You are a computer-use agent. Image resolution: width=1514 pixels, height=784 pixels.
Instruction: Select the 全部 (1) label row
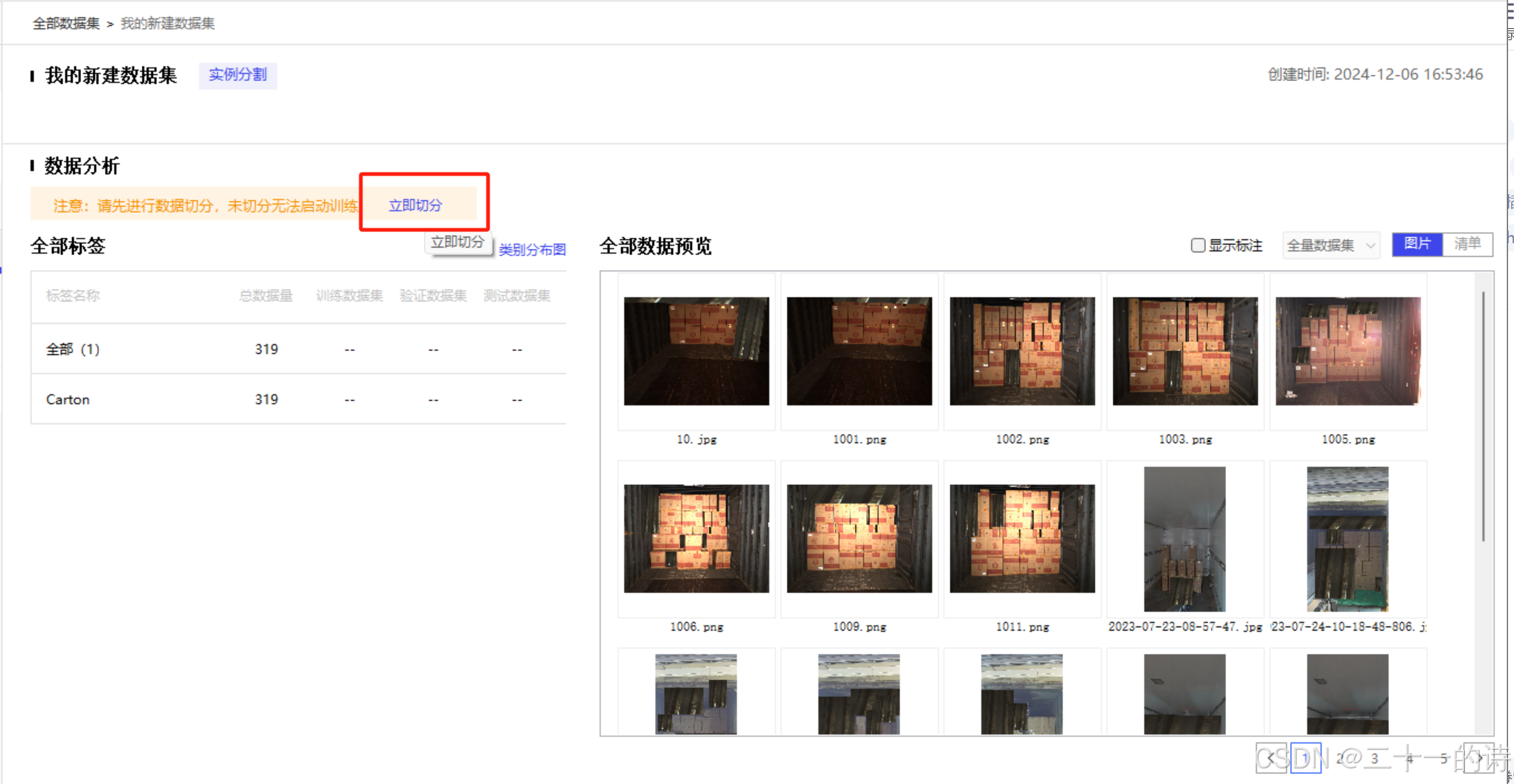point(74,350)
